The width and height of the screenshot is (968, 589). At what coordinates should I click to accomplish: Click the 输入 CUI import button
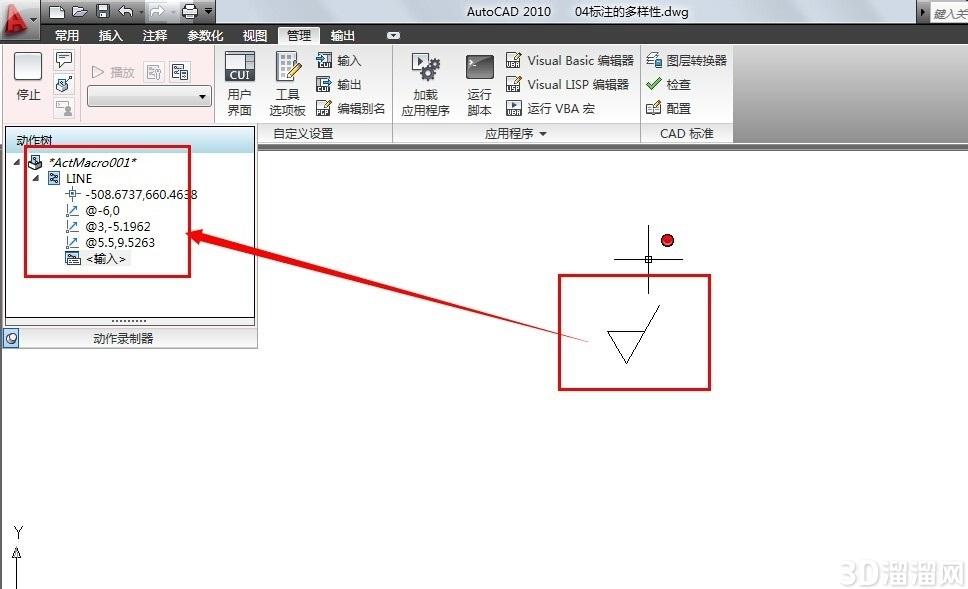point(338,61)
